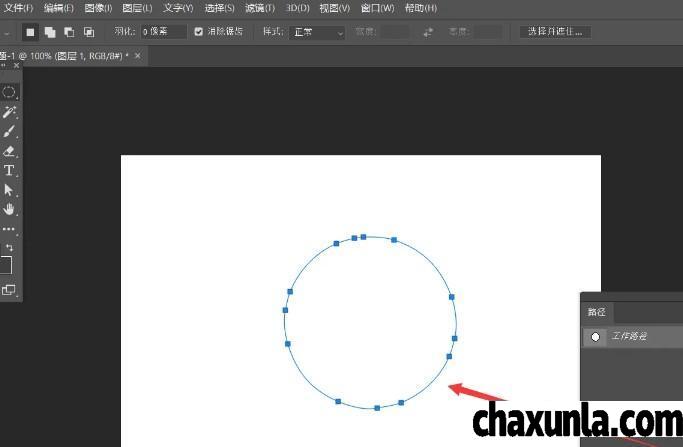The height and width of the screenshot is (447, 683).
Task: Open the Edit Toolbar three-dots icon
Action: click(9, 229)
